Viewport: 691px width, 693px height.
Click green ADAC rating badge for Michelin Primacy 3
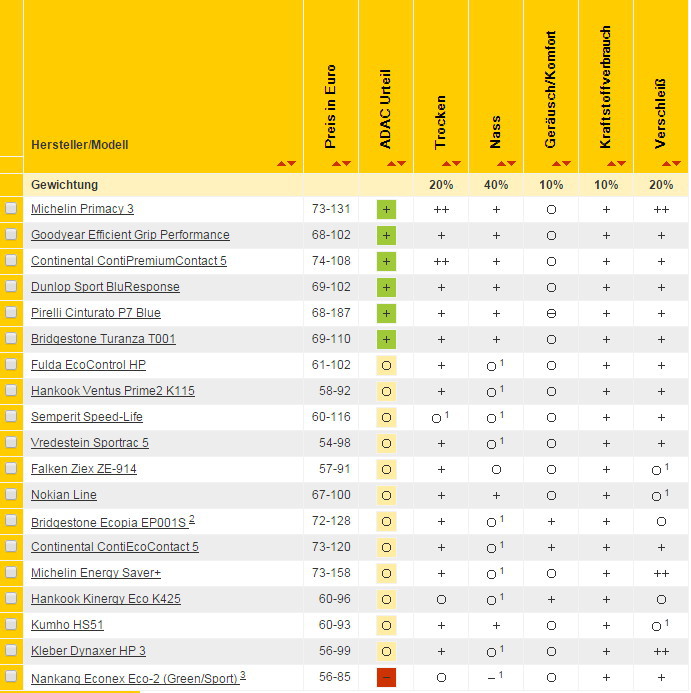click(386, 209)
